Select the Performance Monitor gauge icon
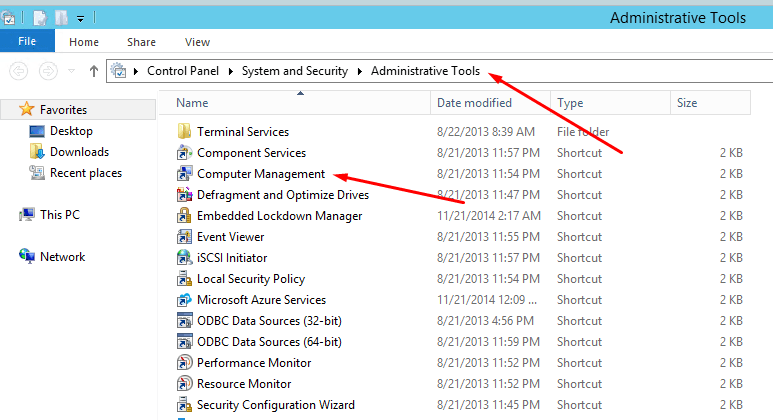 point(184,362)
